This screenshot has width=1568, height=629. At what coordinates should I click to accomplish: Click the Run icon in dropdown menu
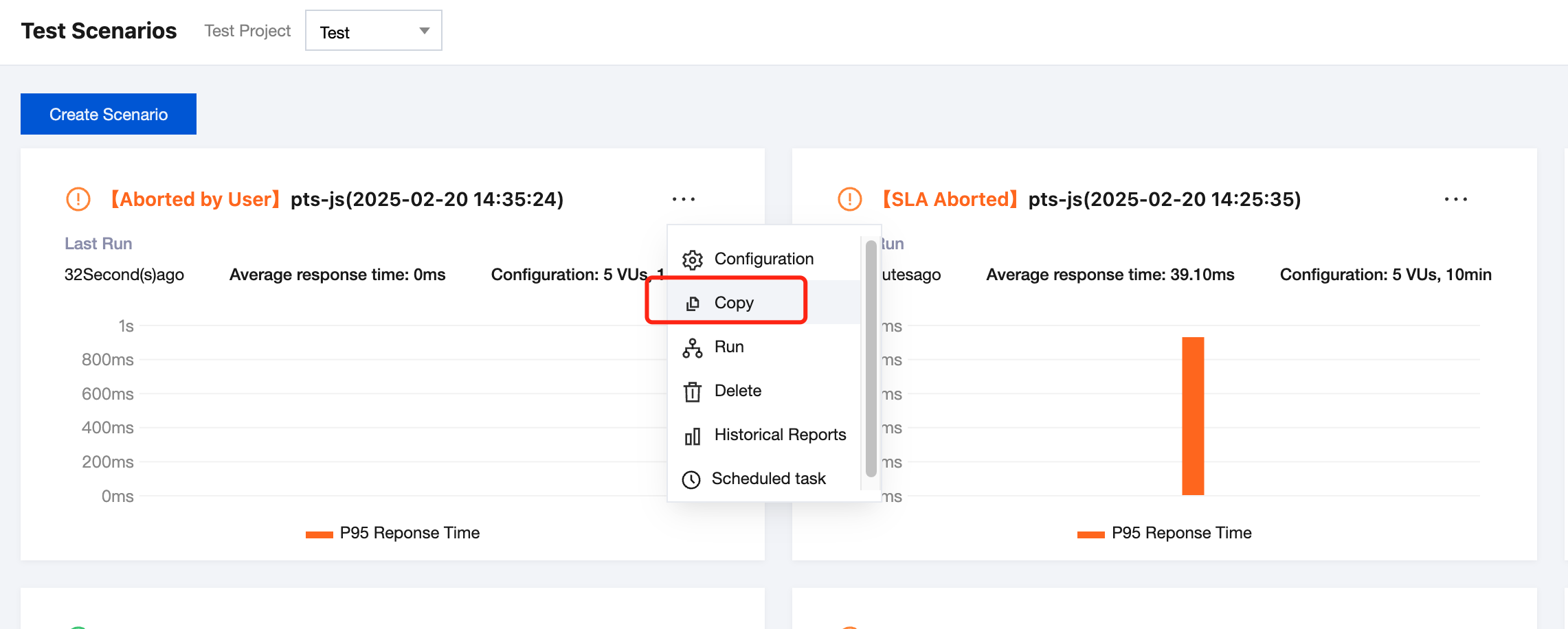693,348
